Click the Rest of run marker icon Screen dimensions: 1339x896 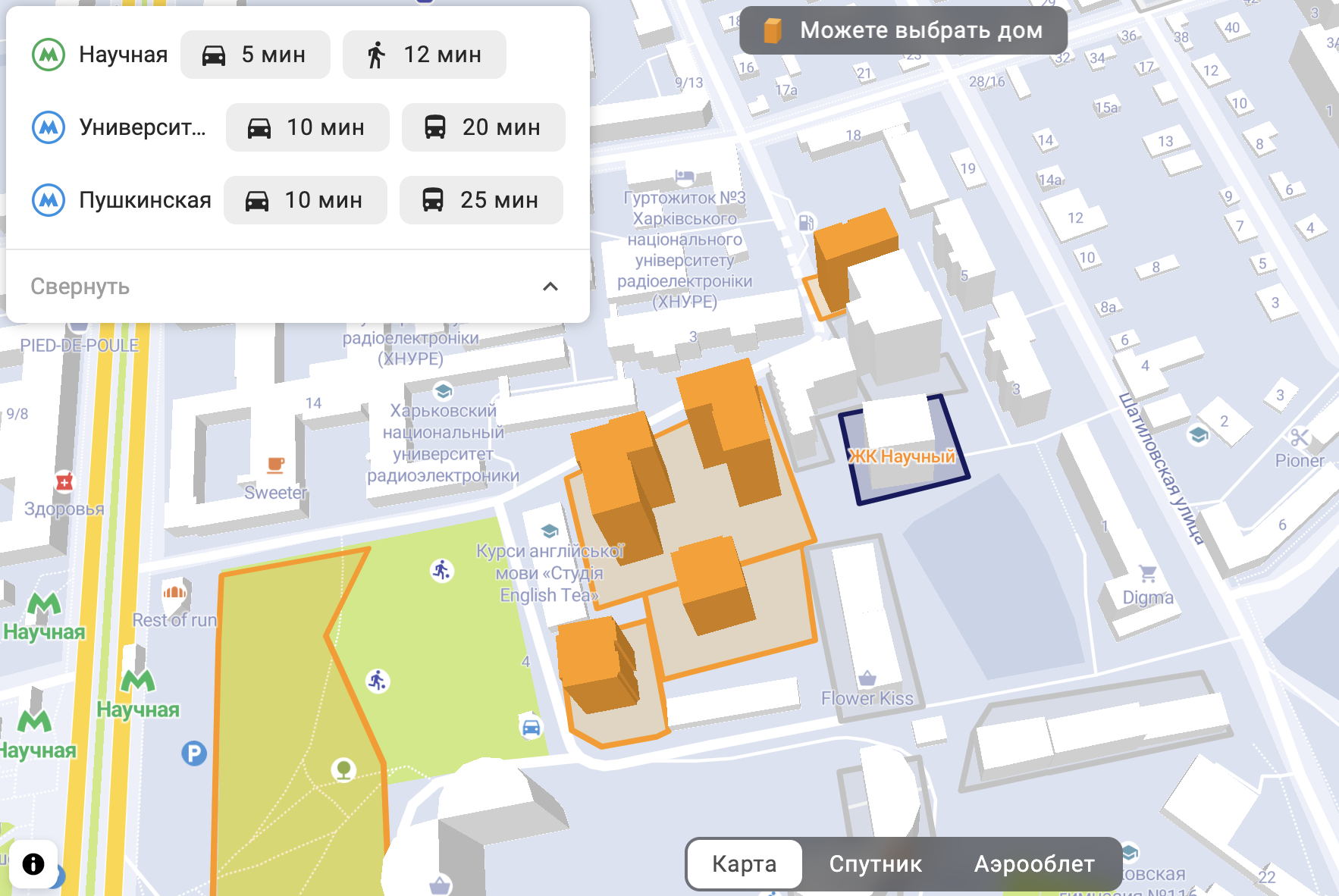[x=174, y=592]
